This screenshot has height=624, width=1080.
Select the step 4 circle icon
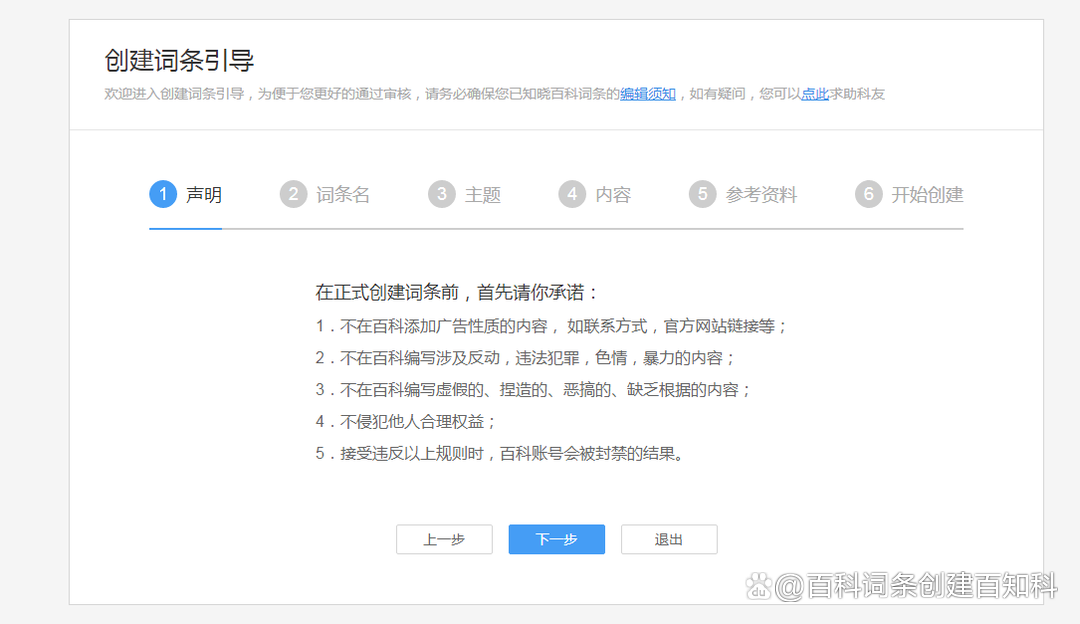(x=572, y=194)
